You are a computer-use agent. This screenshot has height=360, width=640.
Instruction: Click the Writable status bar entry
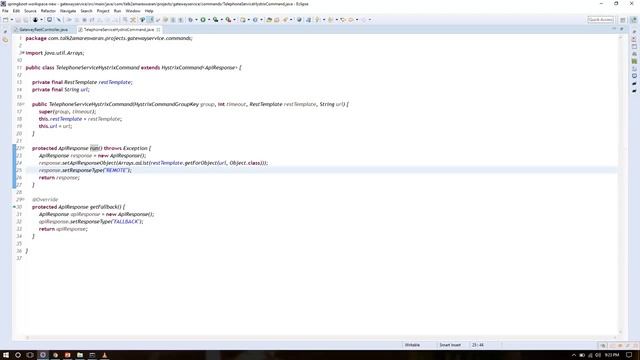pos(412,345)
